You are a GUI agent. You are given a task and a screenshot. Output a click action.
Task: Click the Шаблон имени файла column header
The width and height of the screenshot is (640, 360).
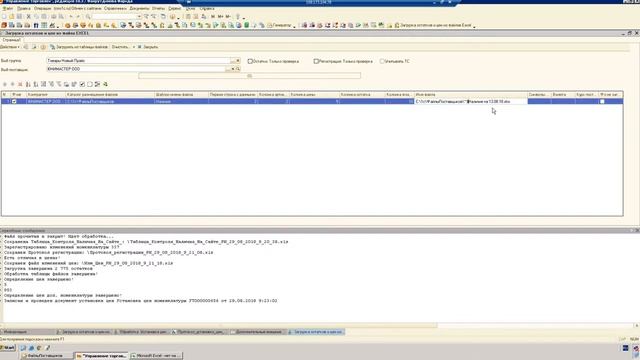181,94
